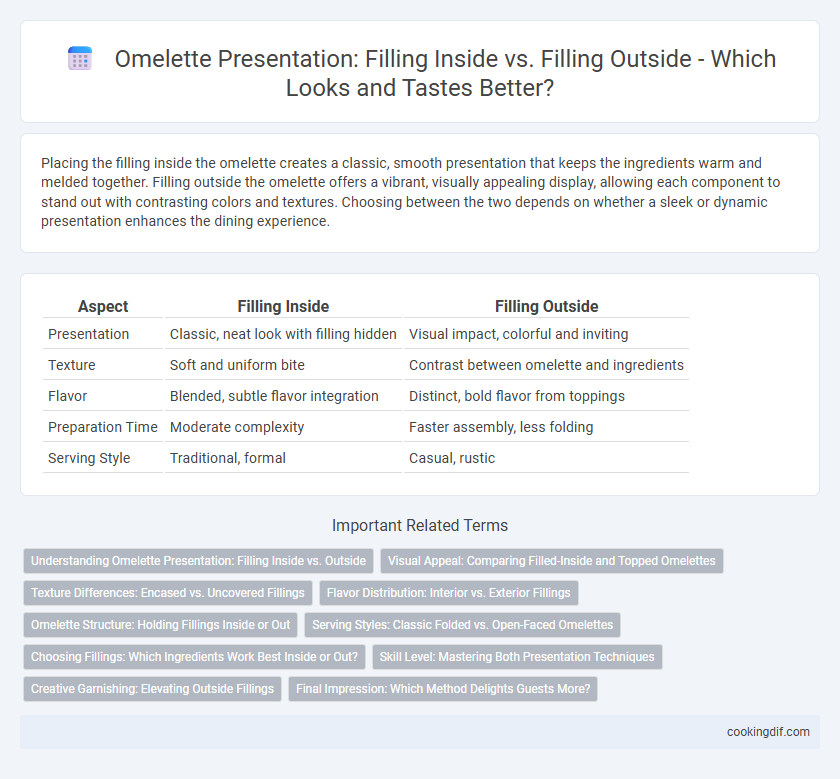Select the 'Preparation Time' row label
The width and height of the screenshot is (840, 779).
point(102,427)
